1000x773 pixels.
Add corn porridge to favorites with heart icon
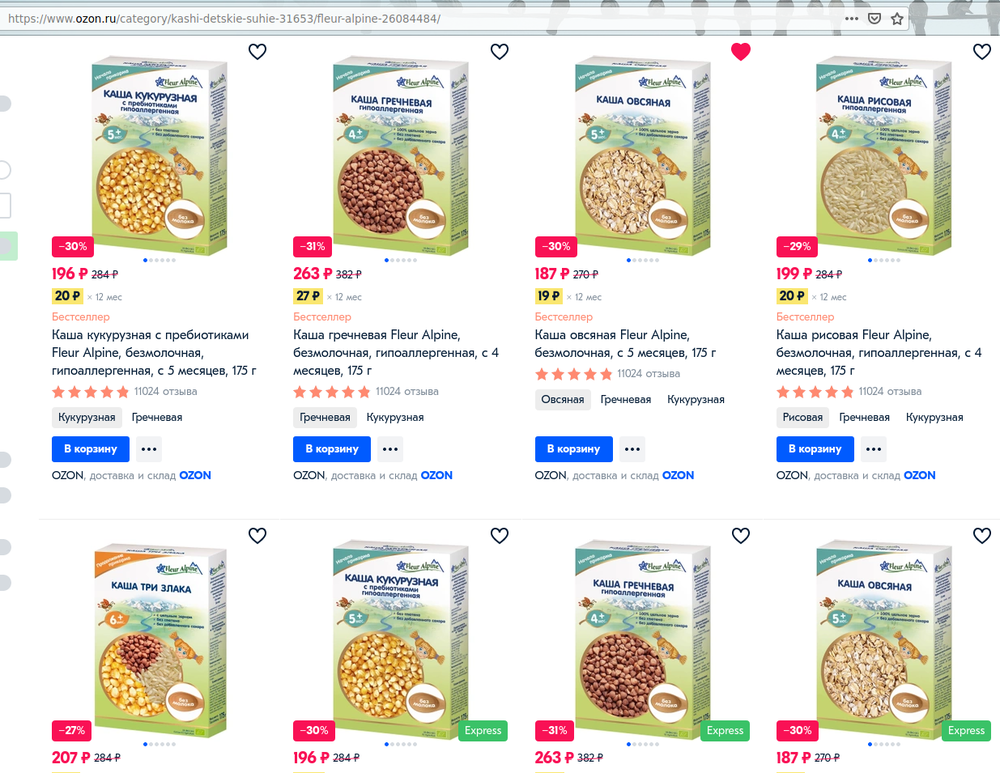(257, 52)
